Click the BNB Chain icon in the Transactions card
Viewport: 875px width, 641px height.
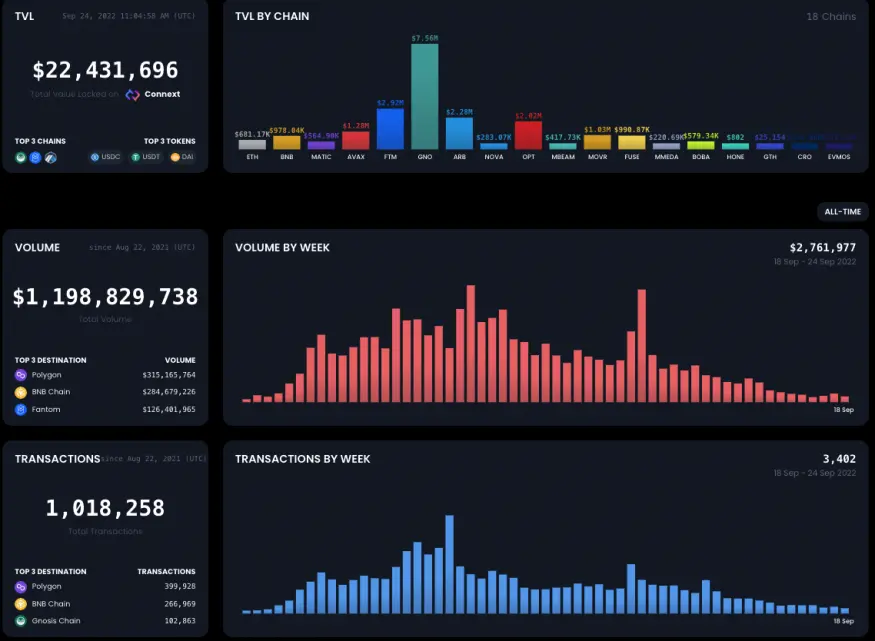21,604
